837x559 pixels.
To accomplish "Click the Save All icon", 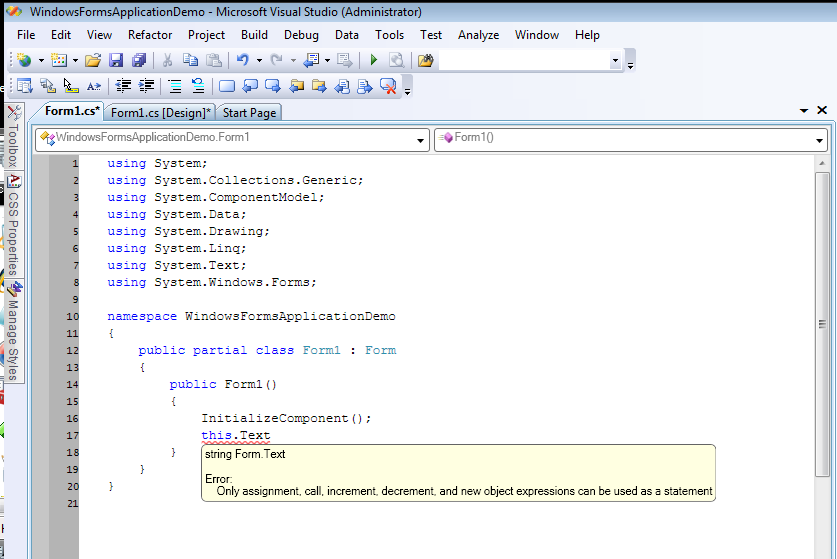I will [139, 60].
